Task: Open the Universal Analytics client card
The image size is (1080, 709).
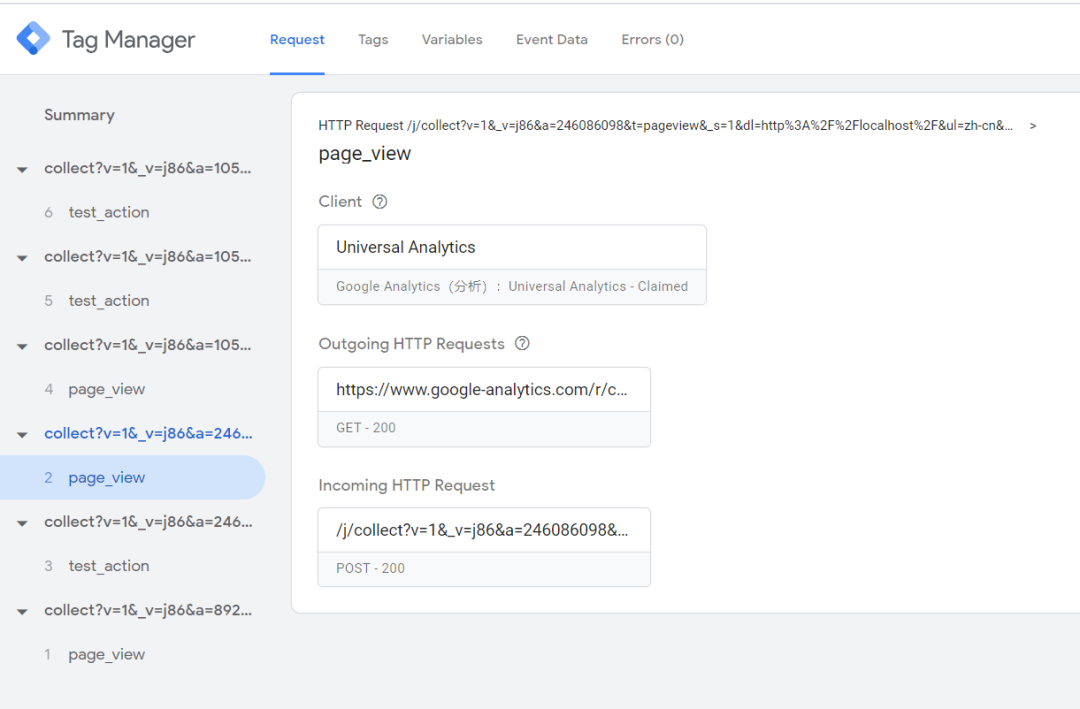Action: tap(512, 265)
